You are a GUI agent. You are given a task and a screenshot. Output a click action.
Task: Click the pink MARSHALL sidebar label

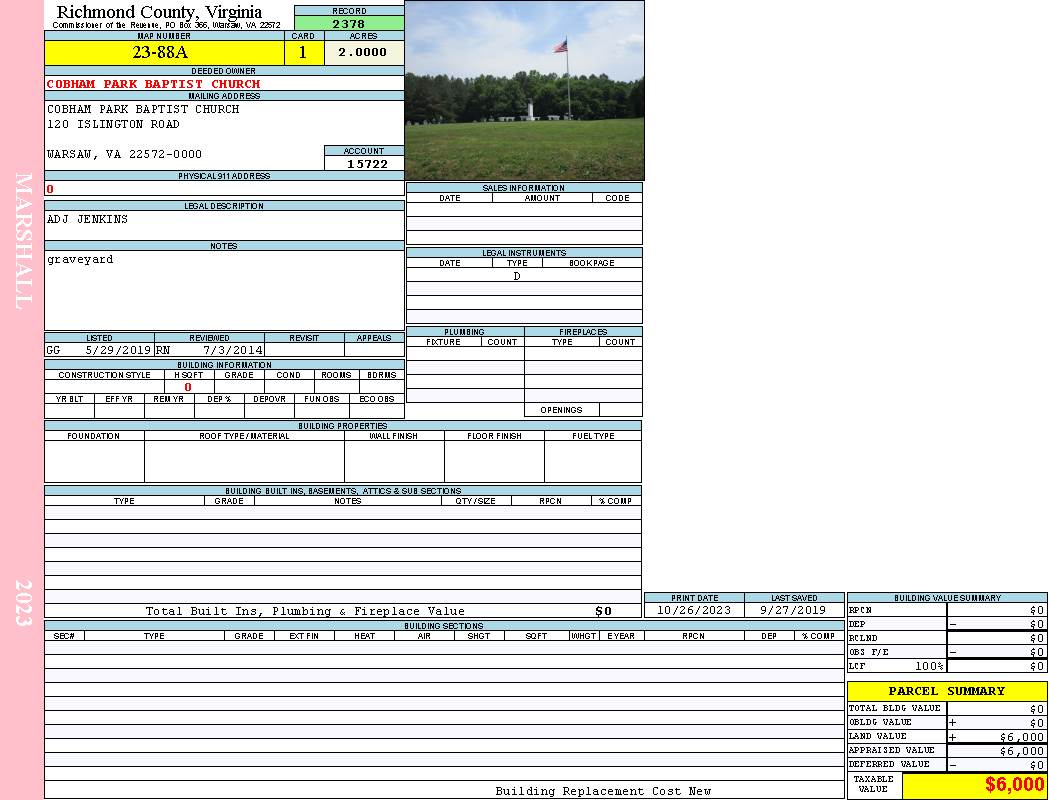click(24, 240)
